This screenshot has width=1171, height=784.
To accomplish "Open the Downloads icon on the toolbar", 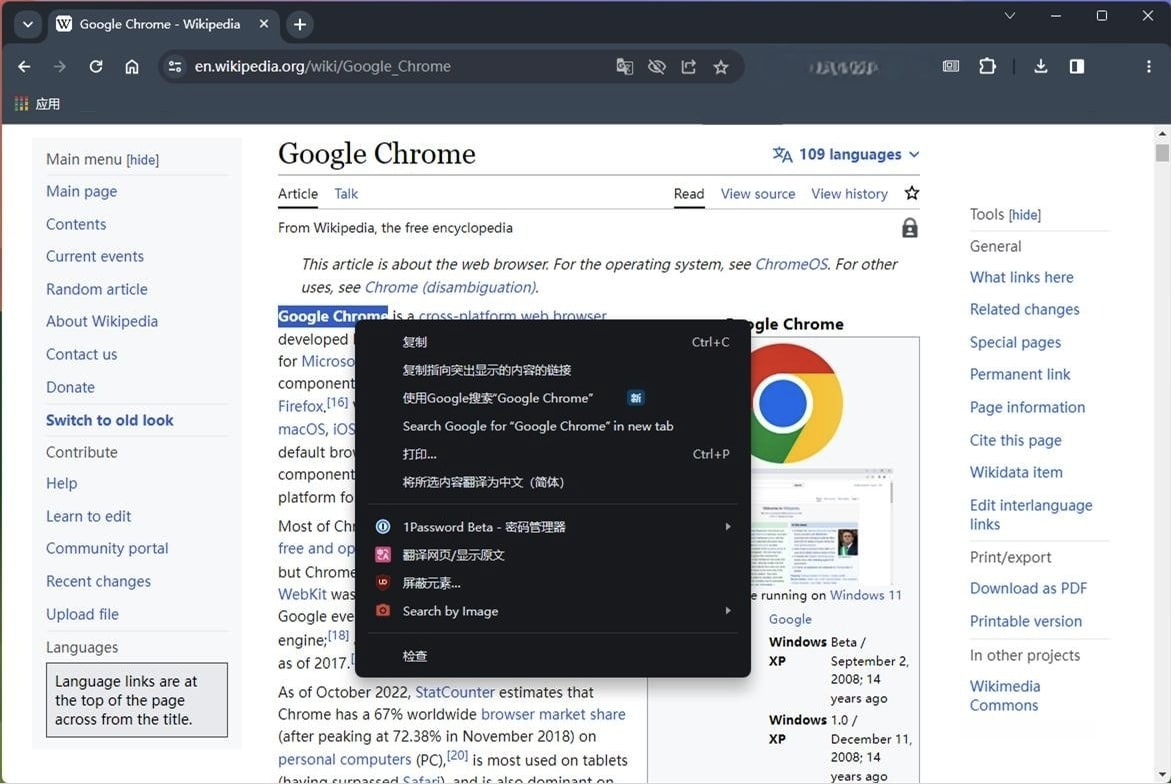I will point(1040,66).
